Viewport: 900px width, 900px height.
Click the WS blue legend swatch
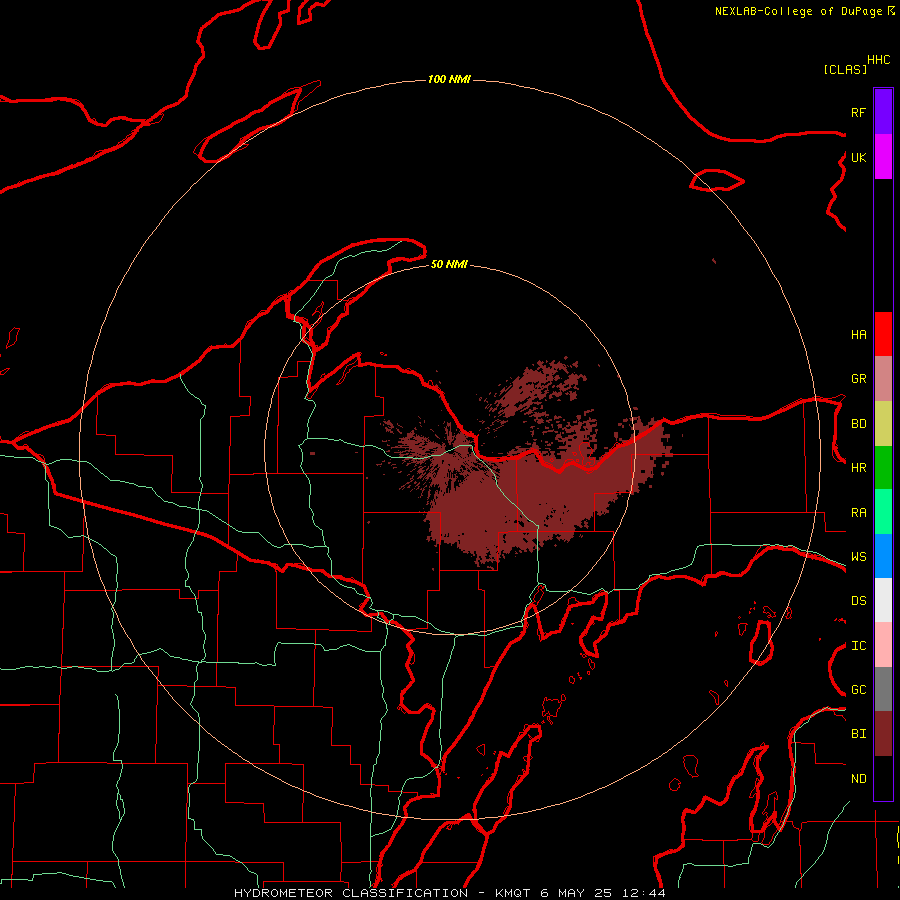pos(883,556)
